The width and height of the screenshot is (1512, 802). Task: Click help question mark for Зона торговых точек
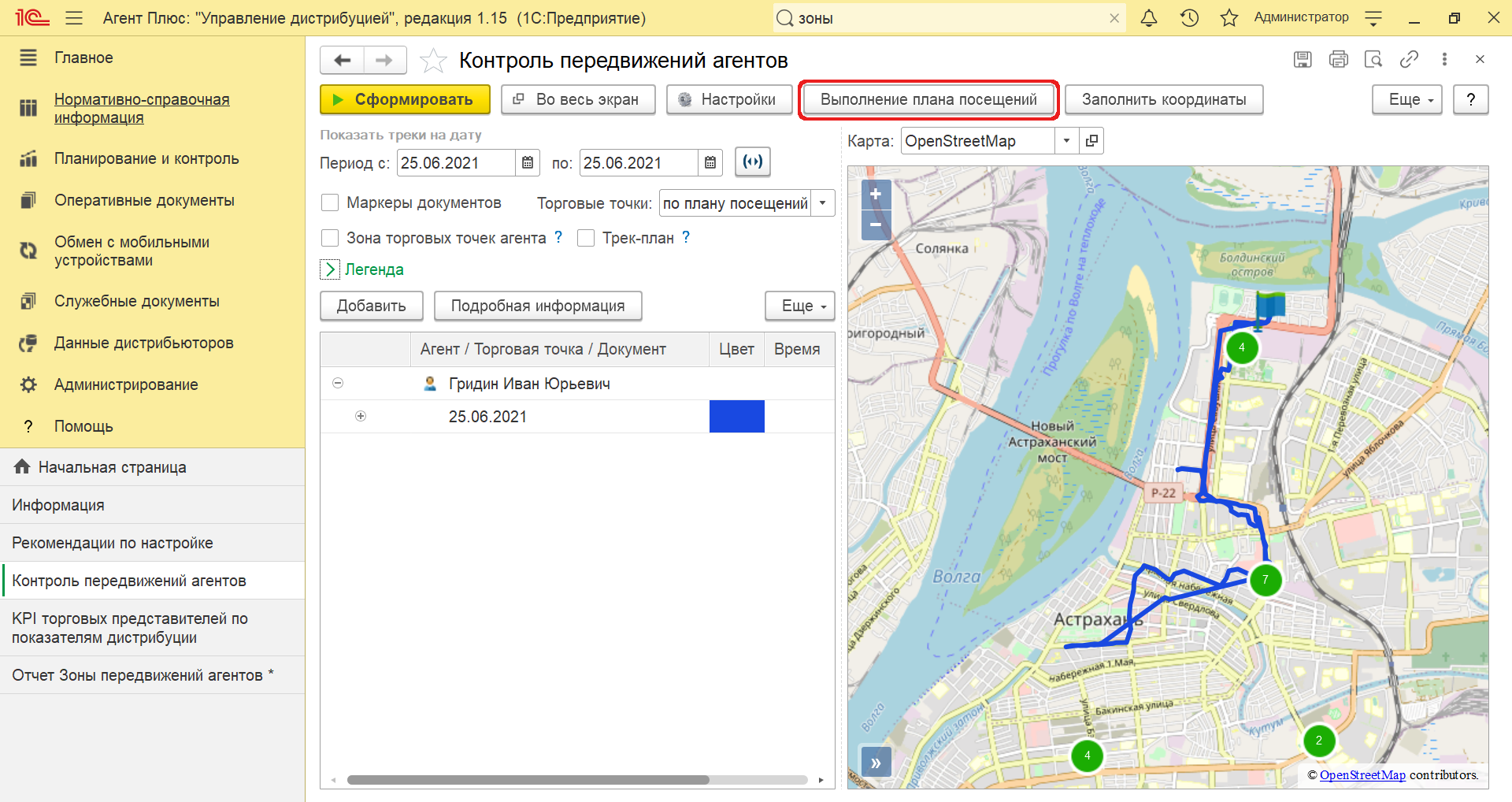(x=558, y=237)
